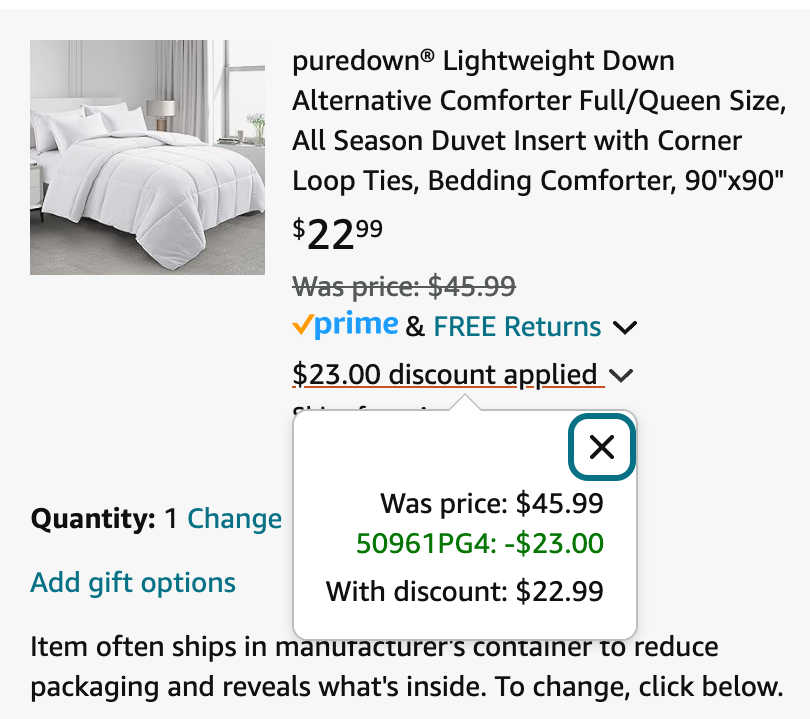The height and width of the screenshot is (719, 810).
Task: Open the puredown comforter product thumbnail
Action: [147, 158]
